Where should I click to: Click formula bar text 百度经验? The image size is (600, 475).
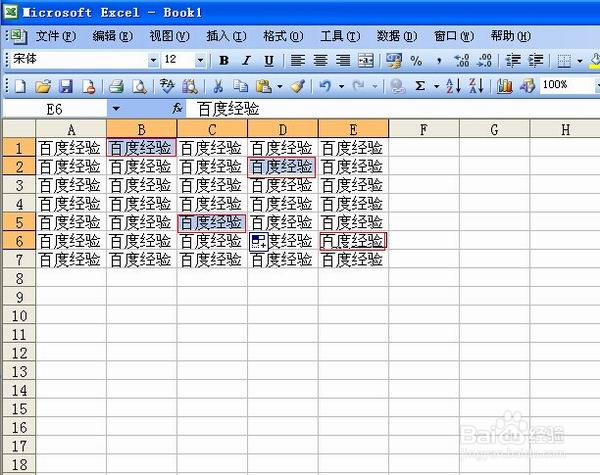(x=228, y=109)
